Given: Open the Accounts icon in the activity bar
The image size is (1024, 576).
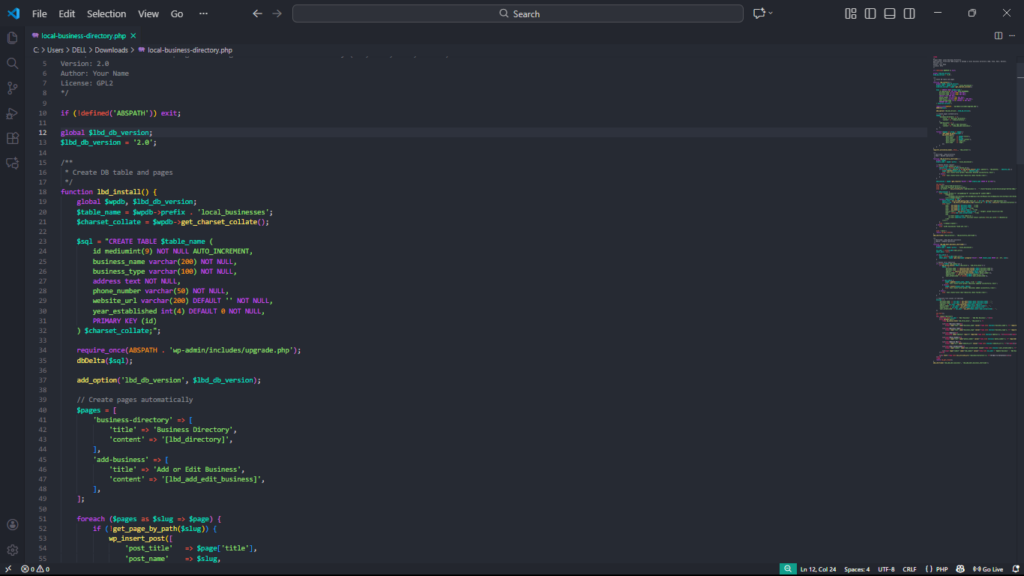Looking at the screenshot, I should [x=13, y=524].
